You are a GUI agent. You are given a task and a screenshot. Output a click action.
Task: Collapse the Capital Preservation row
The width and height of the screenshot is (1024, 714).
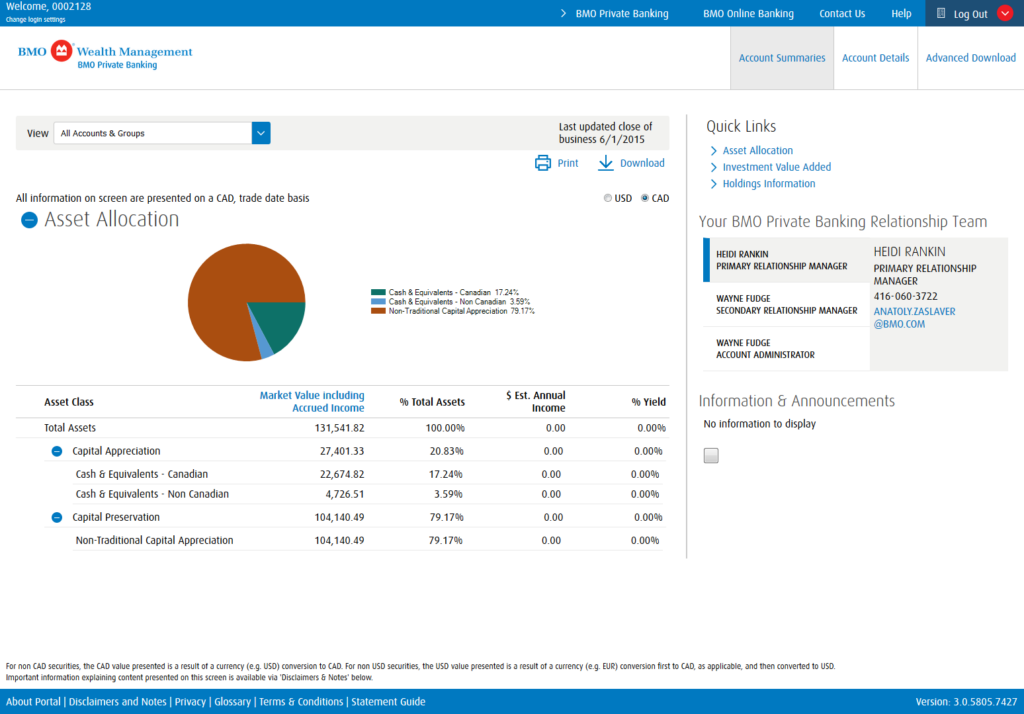(x=57, y=517)
